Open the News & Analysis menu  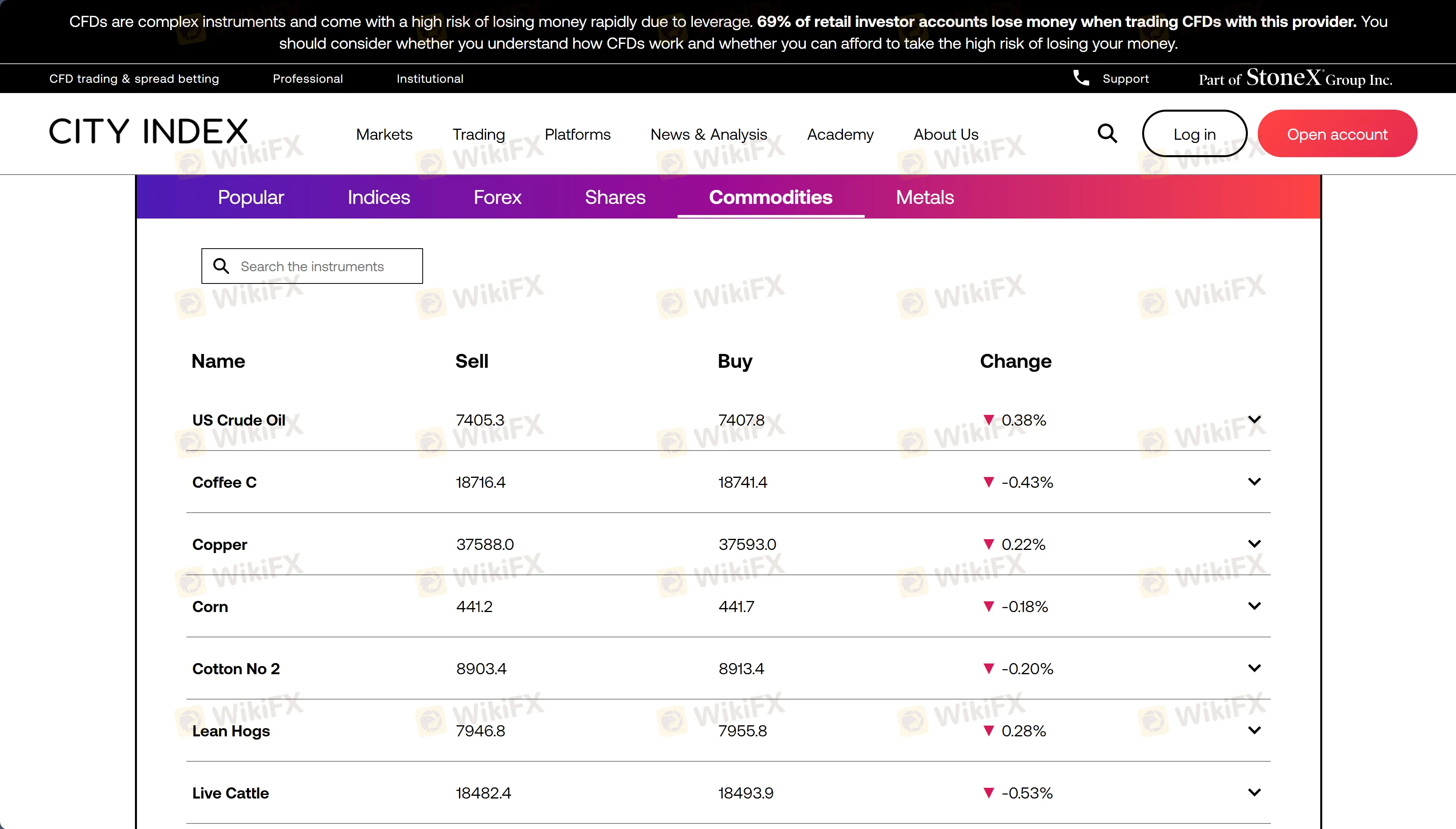pyautogui.click(x=709, y=134)
